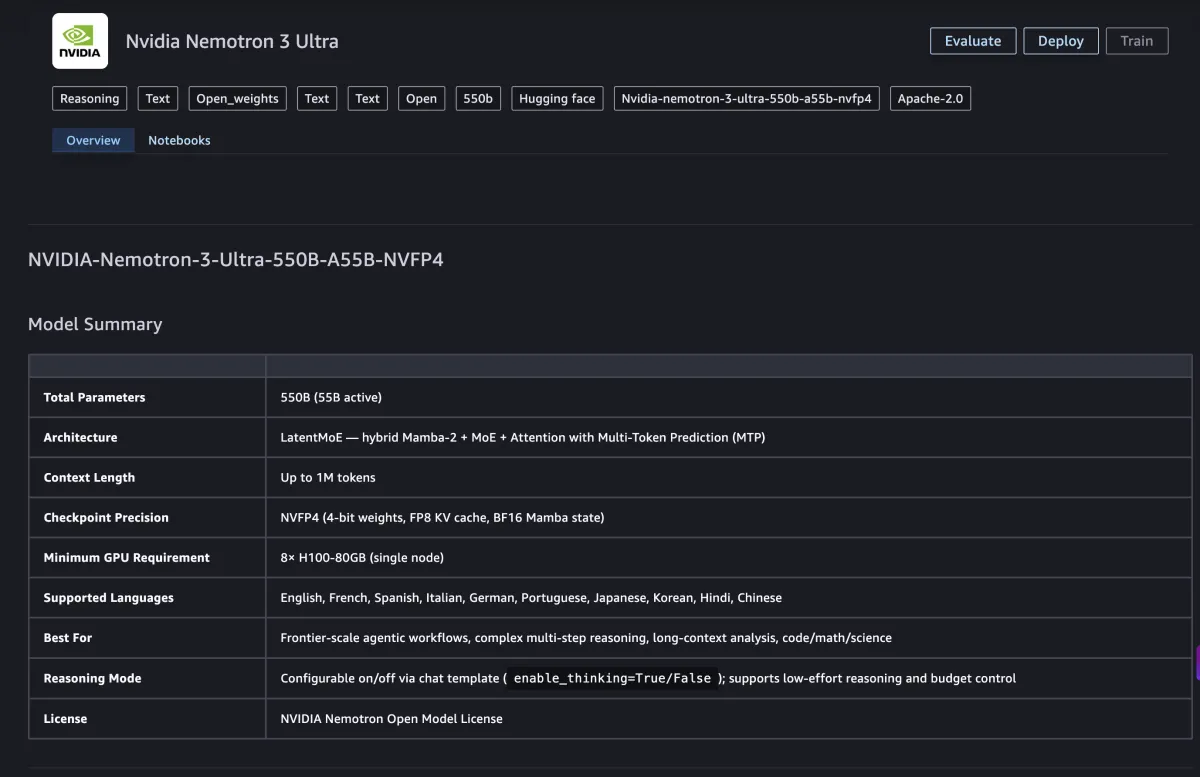Image resolution: width=1200 pixels, height=777 pixels.
Task: Click the NVIDIA logo icon
Action: [x=80, y=41]
